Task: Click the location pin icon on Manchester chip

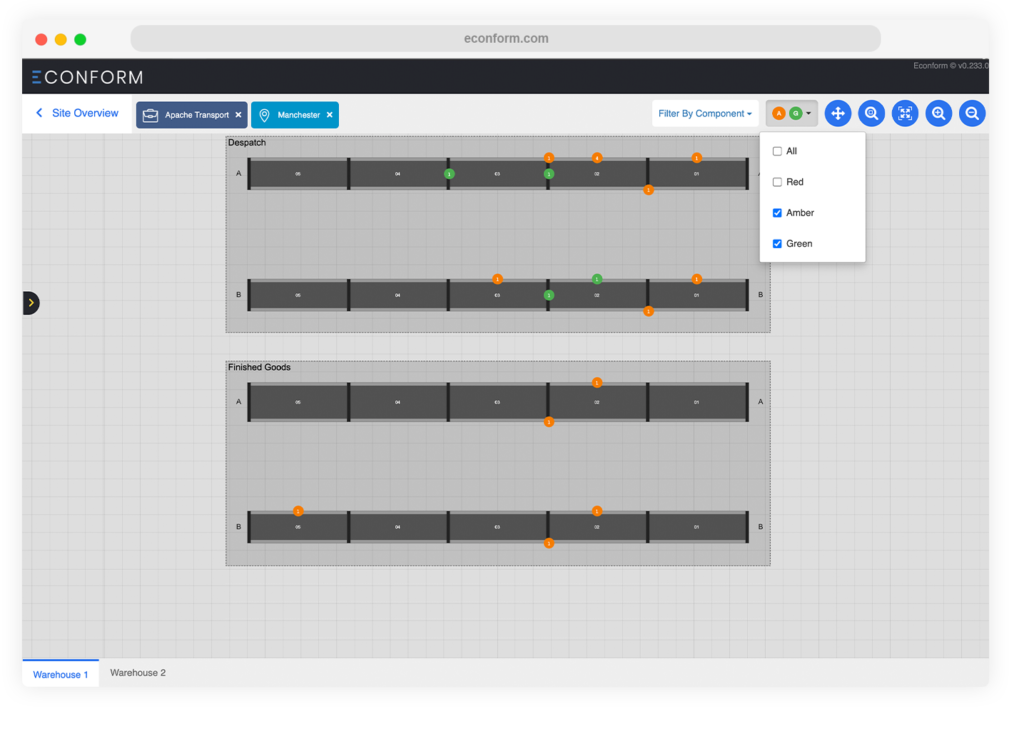Action: [x=265, y=115]
